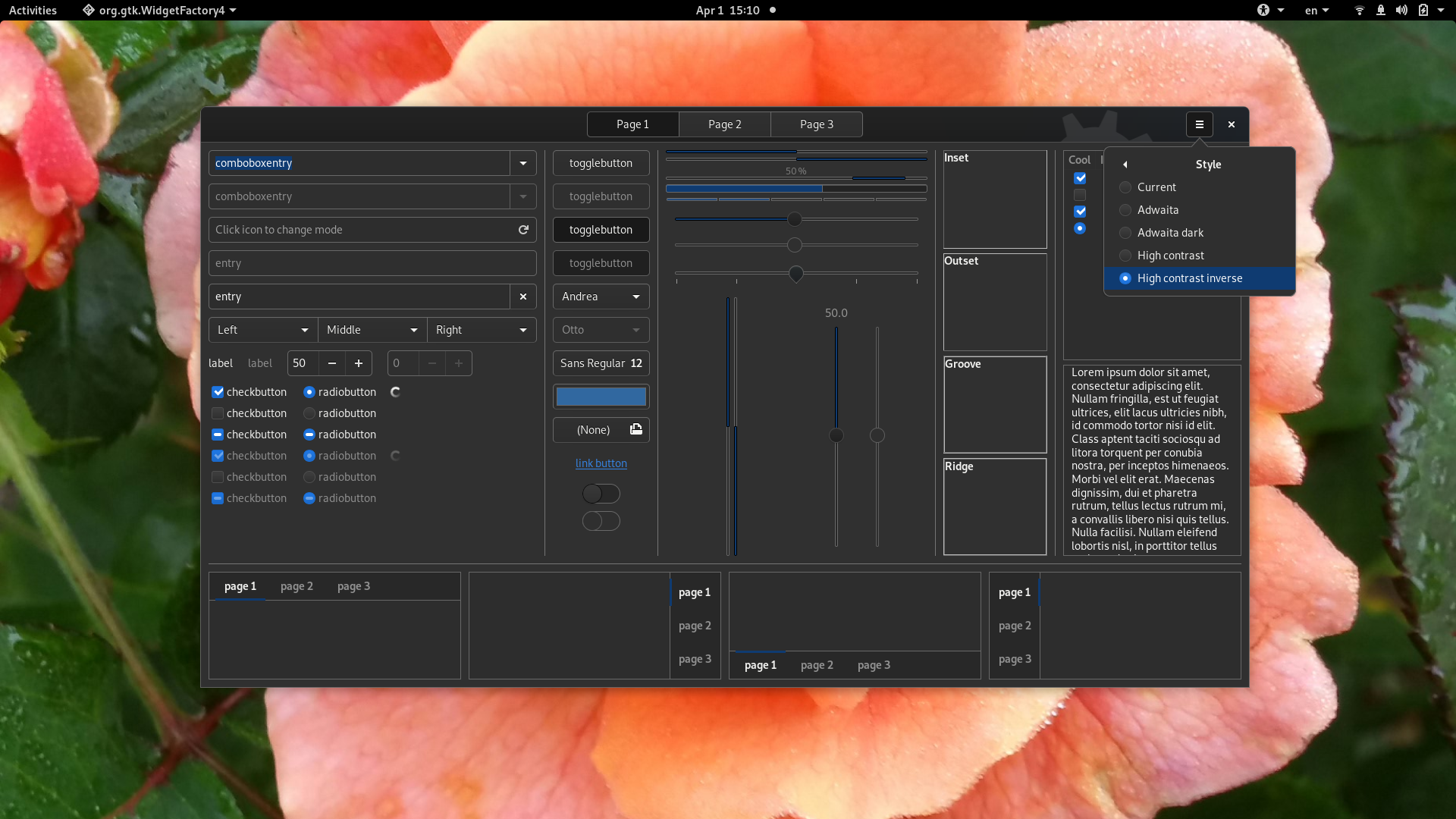Expand the comboboxentry dropdown arrow
The height and width of the screenshot is (819, 1456).
523,163
